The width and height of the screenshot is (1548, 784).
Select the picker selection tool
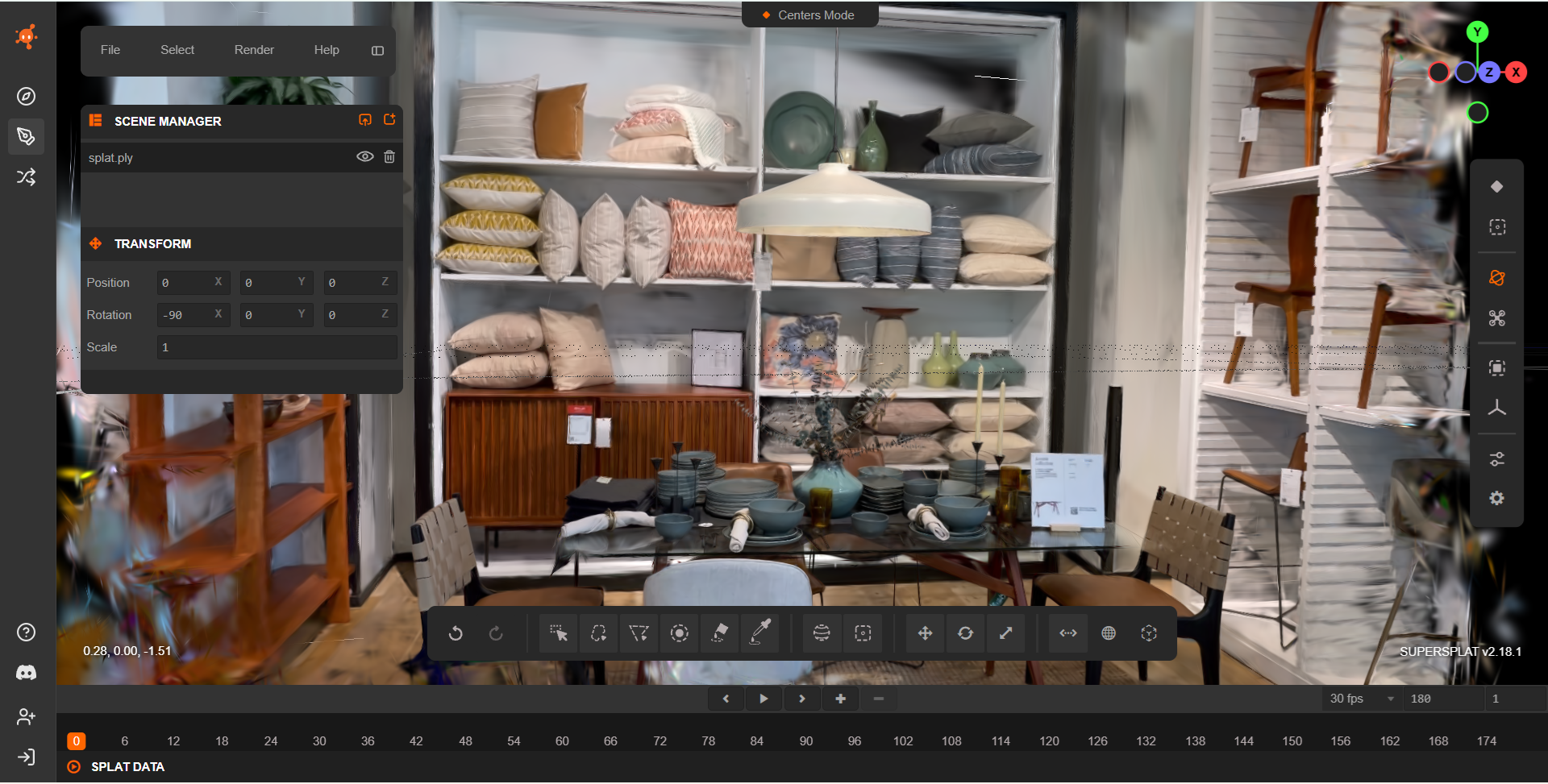tap(558, 634)
